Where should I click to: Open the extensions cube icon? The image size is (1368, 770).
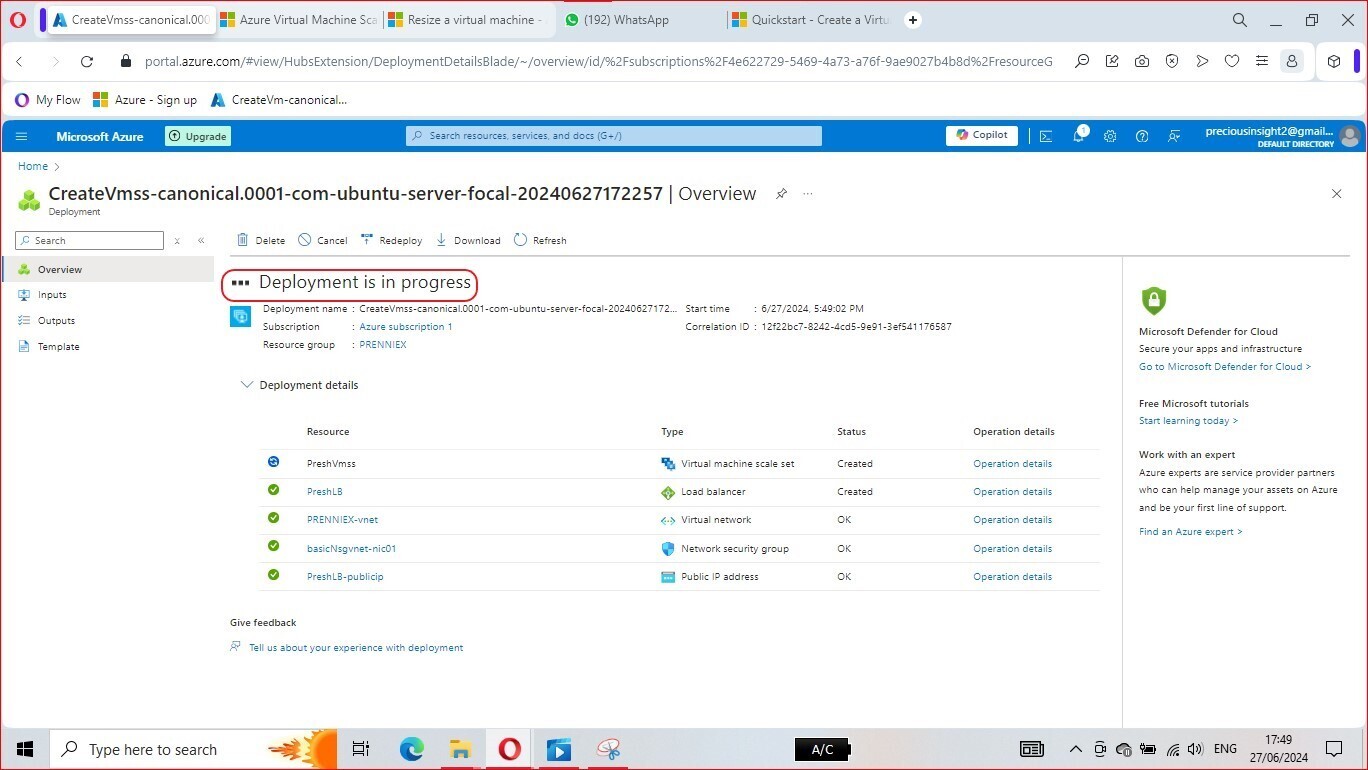pyautogui.click(x=1334, y=61)
